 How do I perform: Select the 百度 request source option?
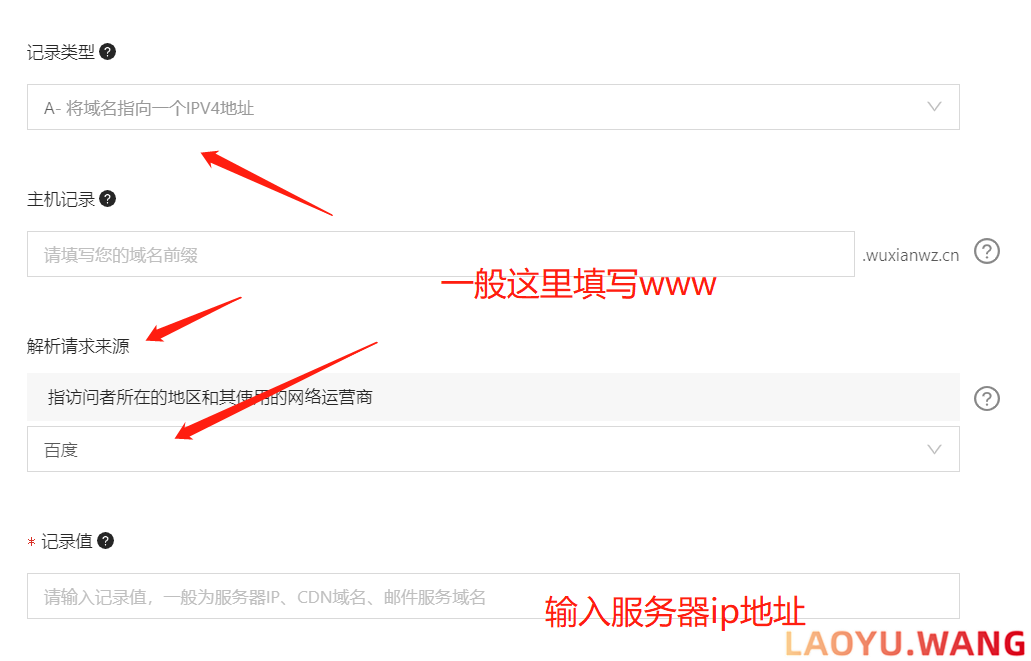coord(493,449)
